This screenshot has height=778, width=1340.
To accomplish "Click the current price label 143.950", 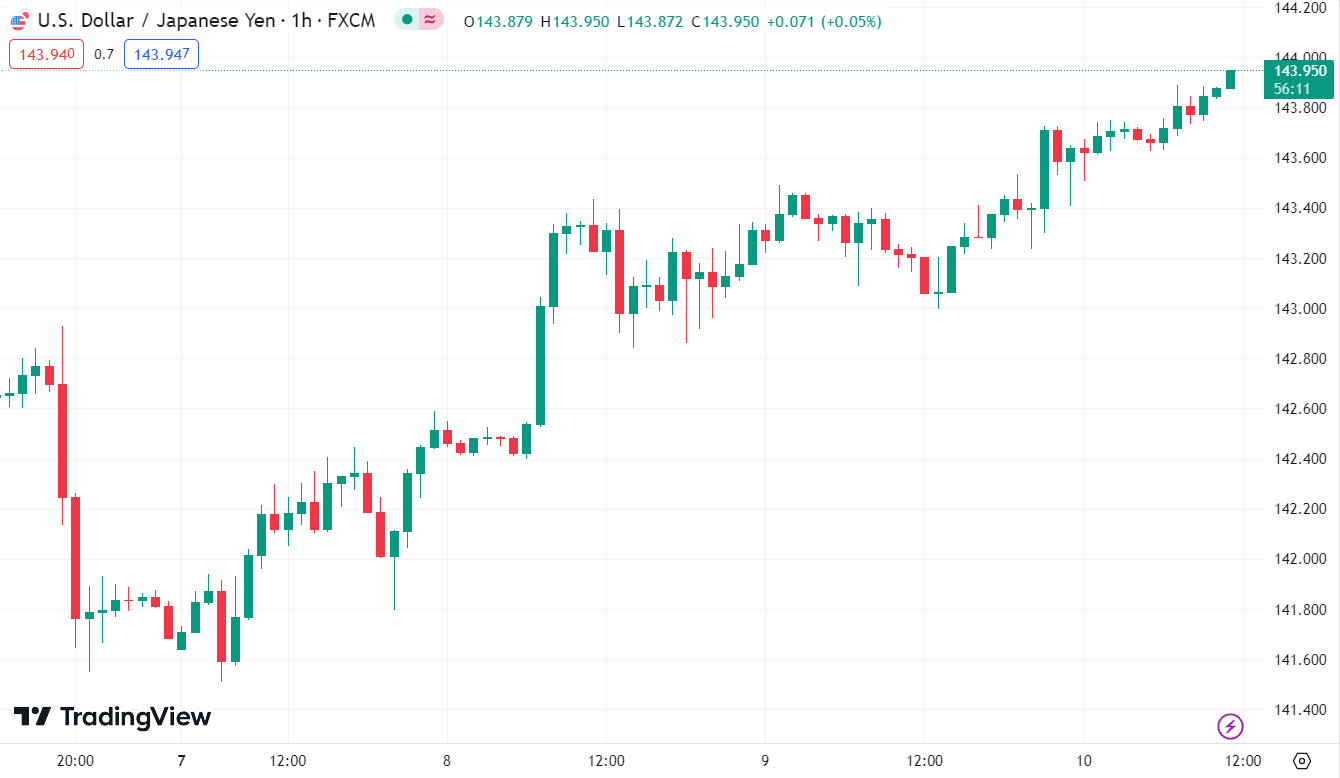I will 1300,71.
